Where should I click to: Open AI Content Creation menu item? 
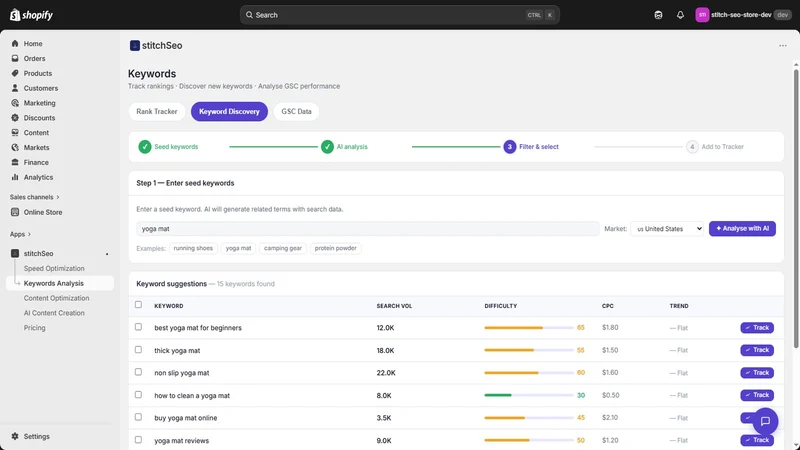click(x=54, y=313)
